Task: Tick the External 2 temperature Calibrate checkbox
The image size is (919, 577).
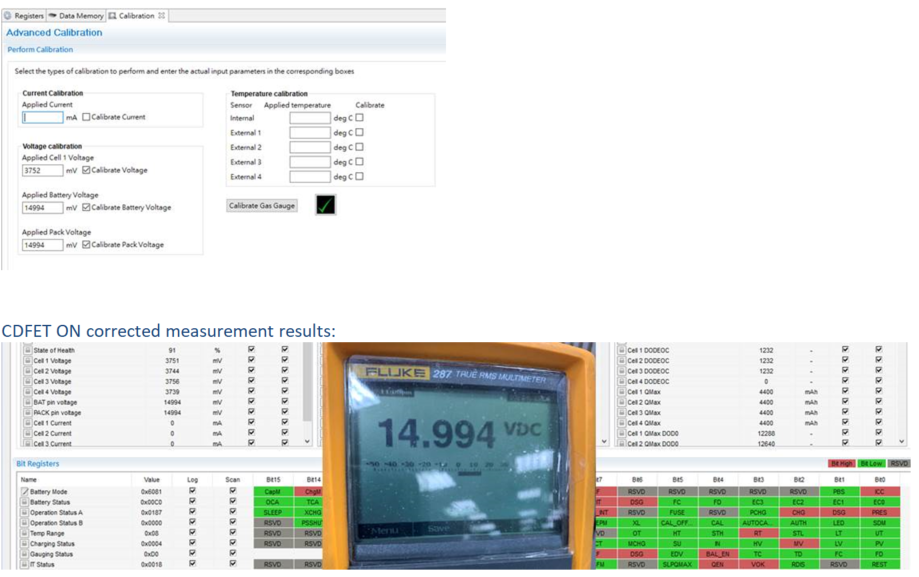Action: (359, 147)
